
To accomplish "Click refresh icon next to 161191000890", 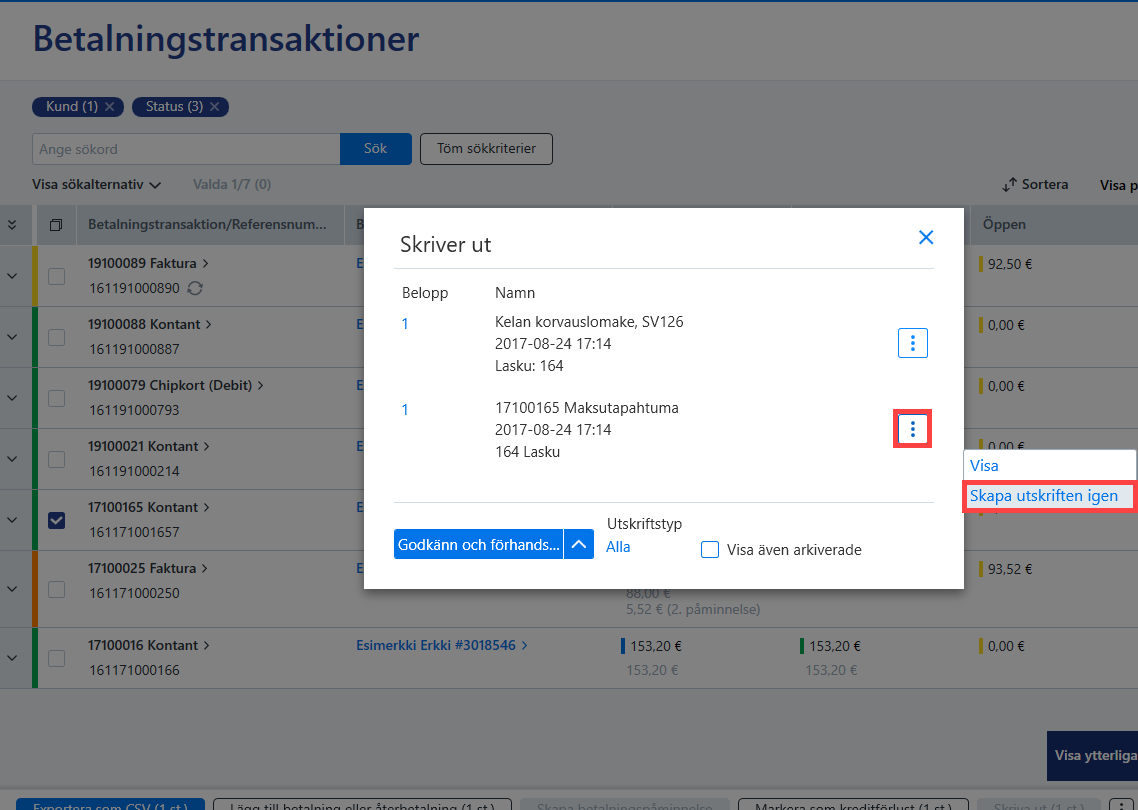I will [195, 288].
